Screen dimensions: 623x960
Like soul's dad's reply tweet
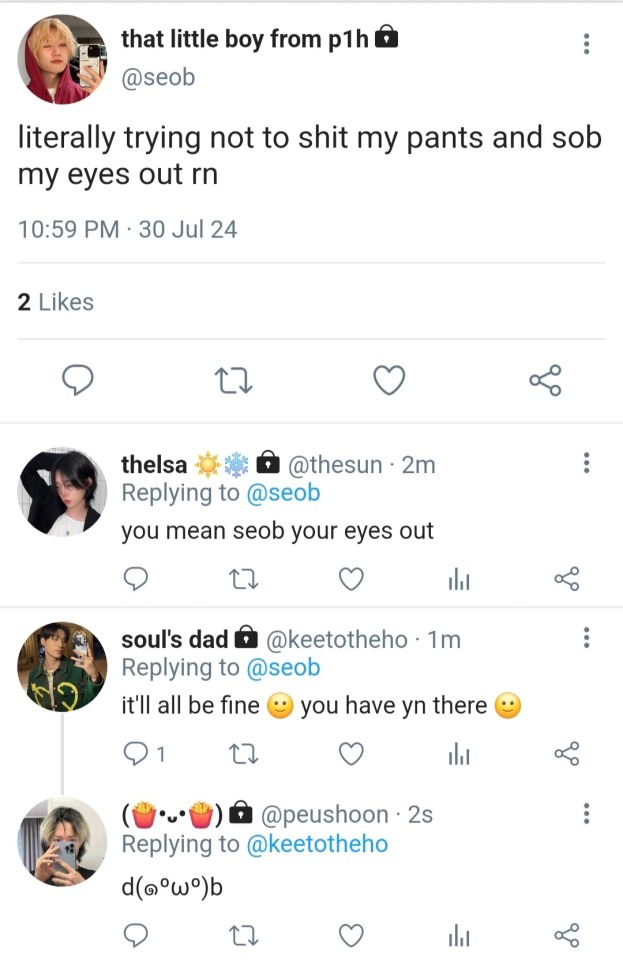coord(350,754)
